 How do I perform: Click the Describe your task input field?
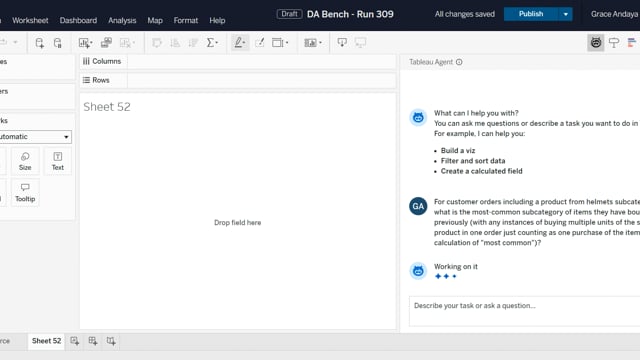[524, 311]
